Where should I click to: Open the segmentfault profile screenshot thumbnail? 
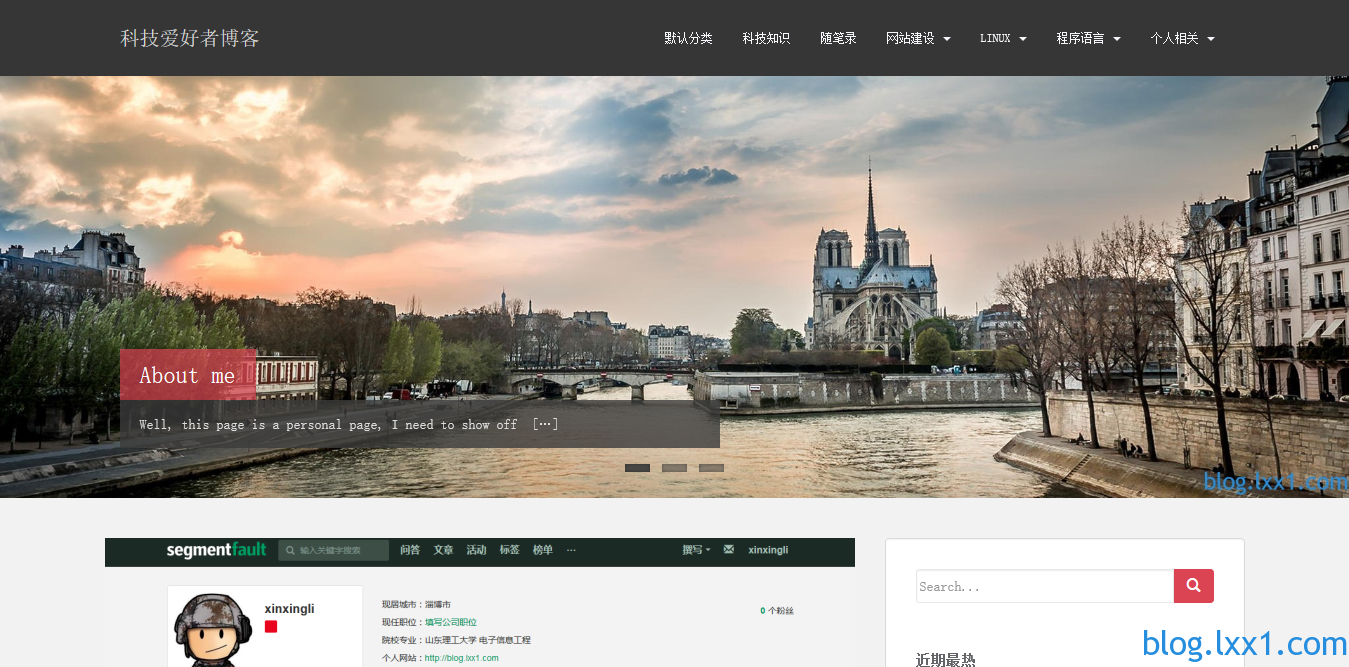(x=480, y=602)
